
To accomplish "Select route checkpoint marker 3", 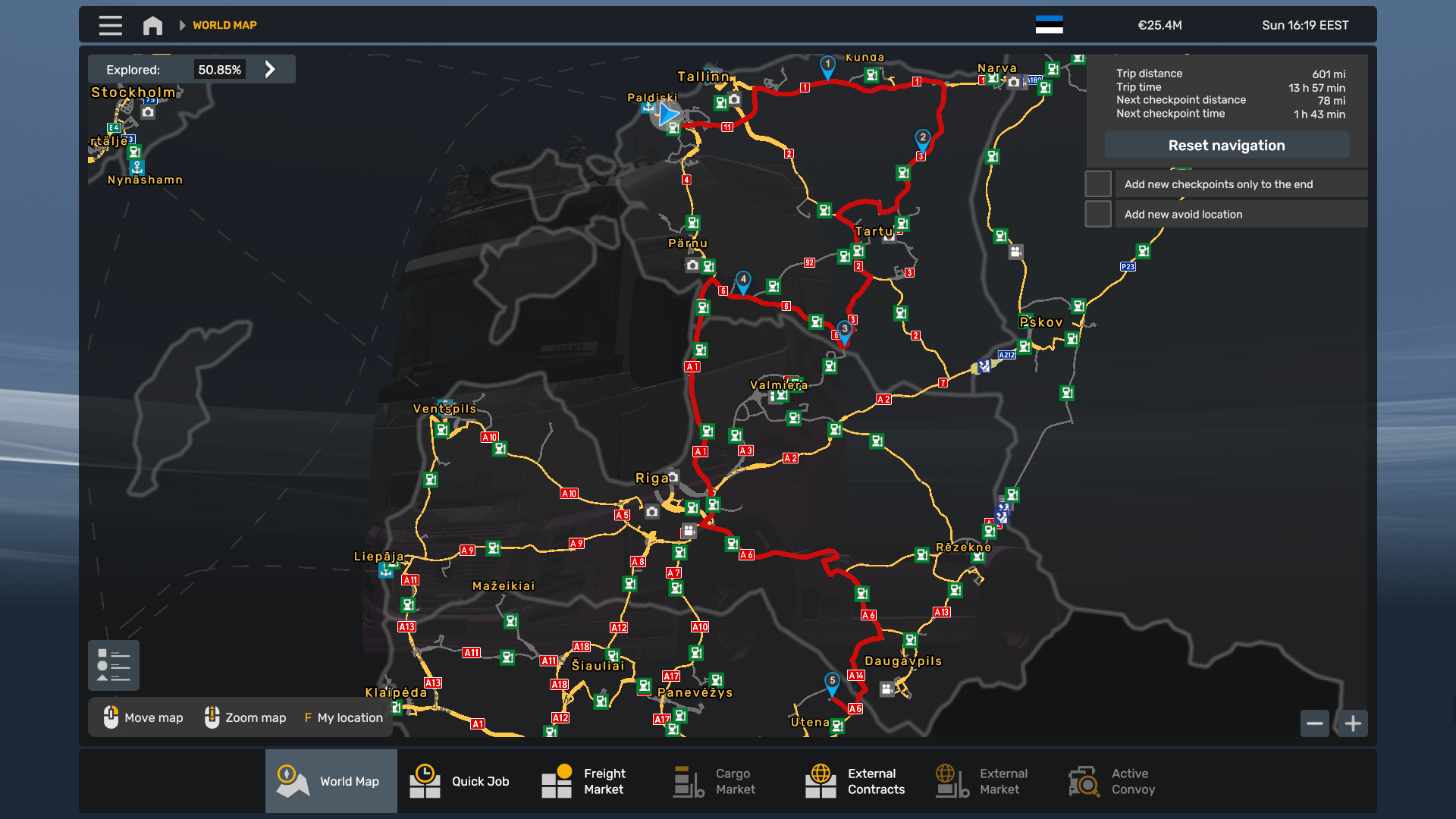I will pos(844,332).
